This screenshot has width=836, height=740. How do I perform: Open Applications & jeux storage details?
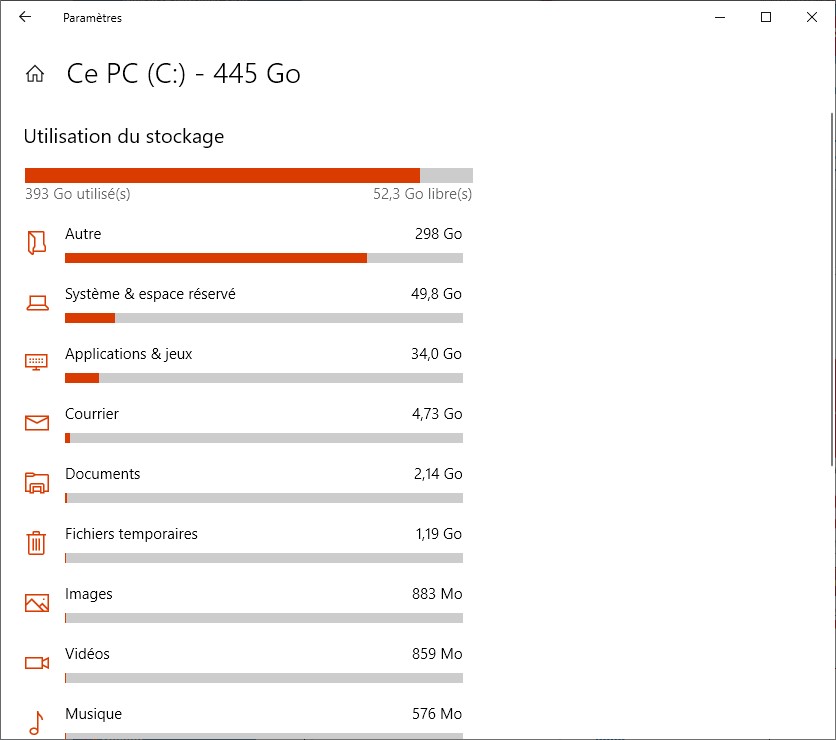[x=128, y=354]
